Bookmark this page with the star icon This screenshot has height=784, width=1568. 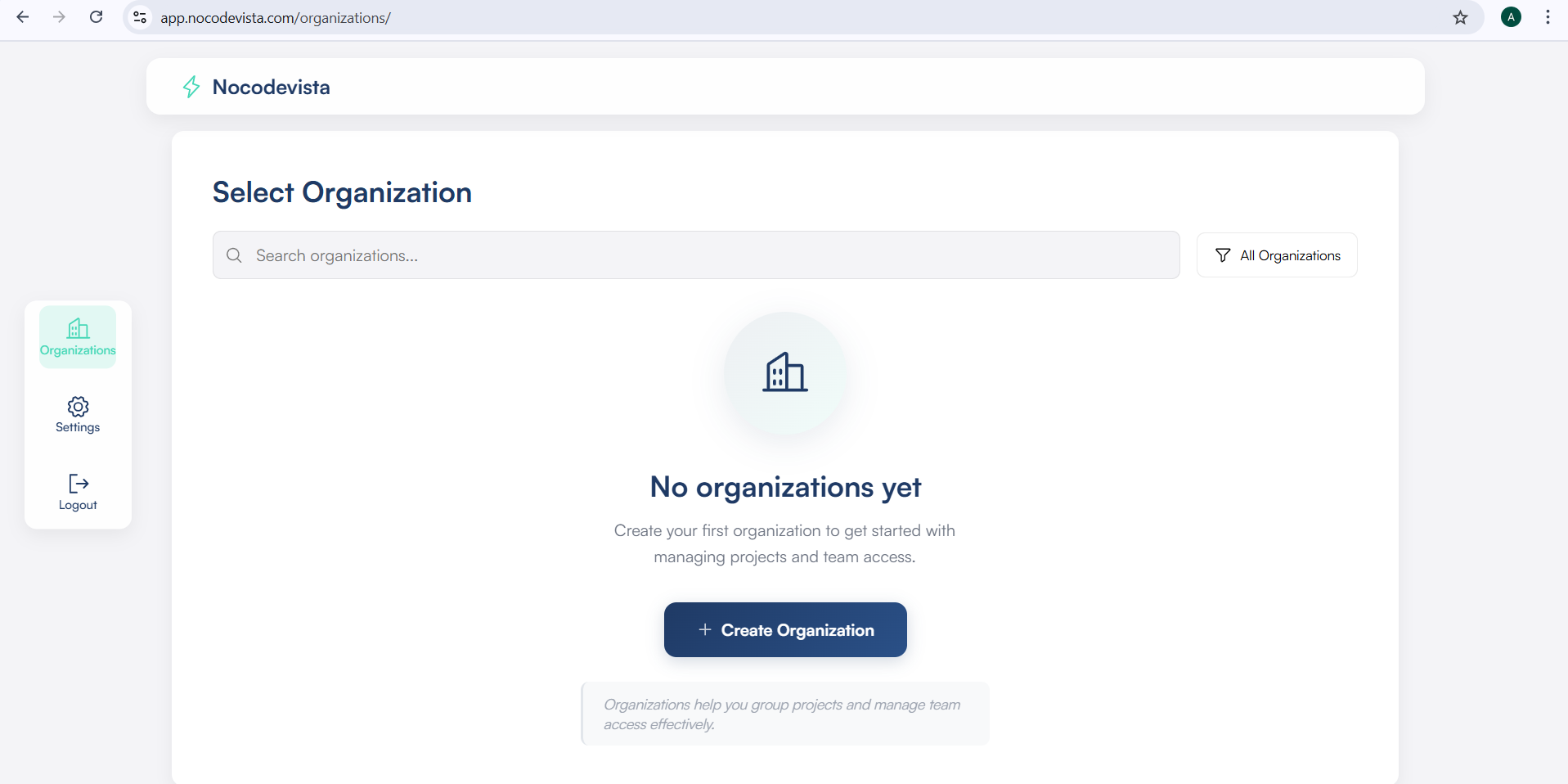tap(1460, 17)
